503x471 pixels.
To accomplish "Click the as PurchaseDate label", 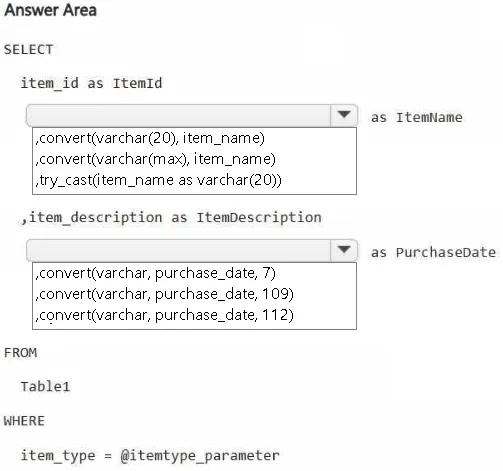I will [433, 252].
